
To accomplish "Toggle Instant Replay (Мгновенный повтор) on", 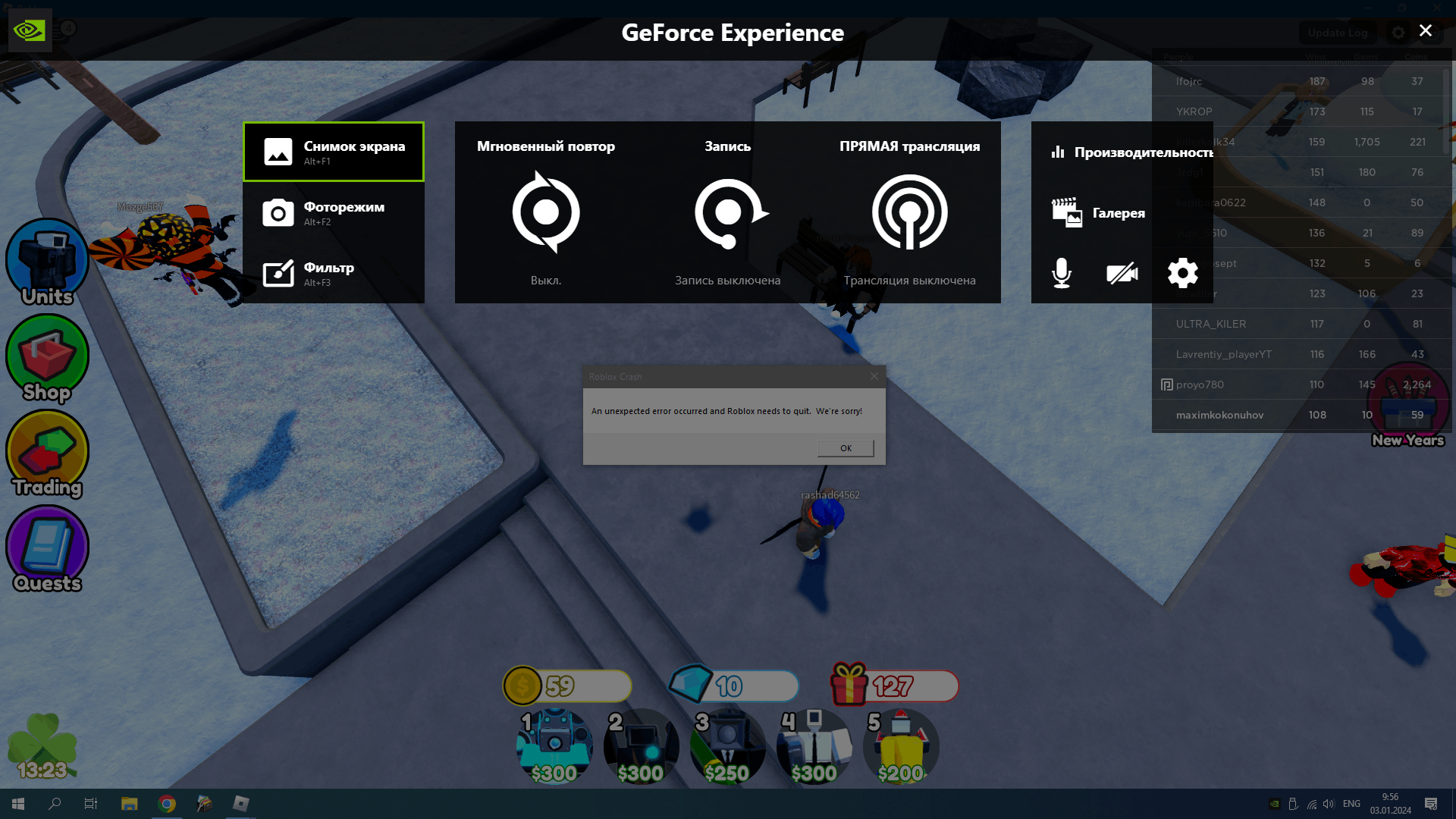I will click(546, 212).
